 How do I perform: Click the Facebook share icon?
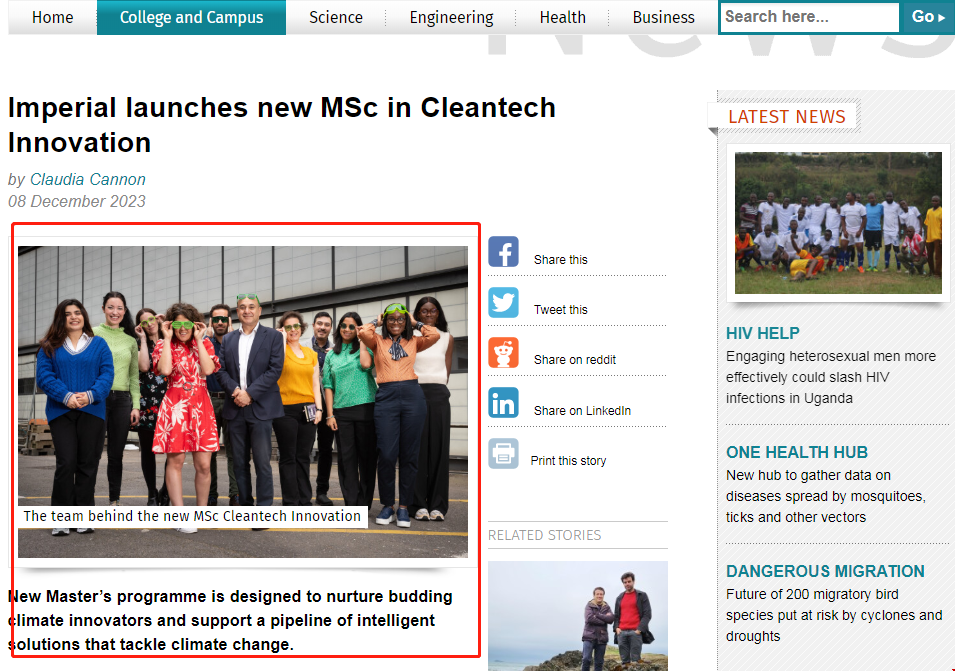click(x=503, y=252)
